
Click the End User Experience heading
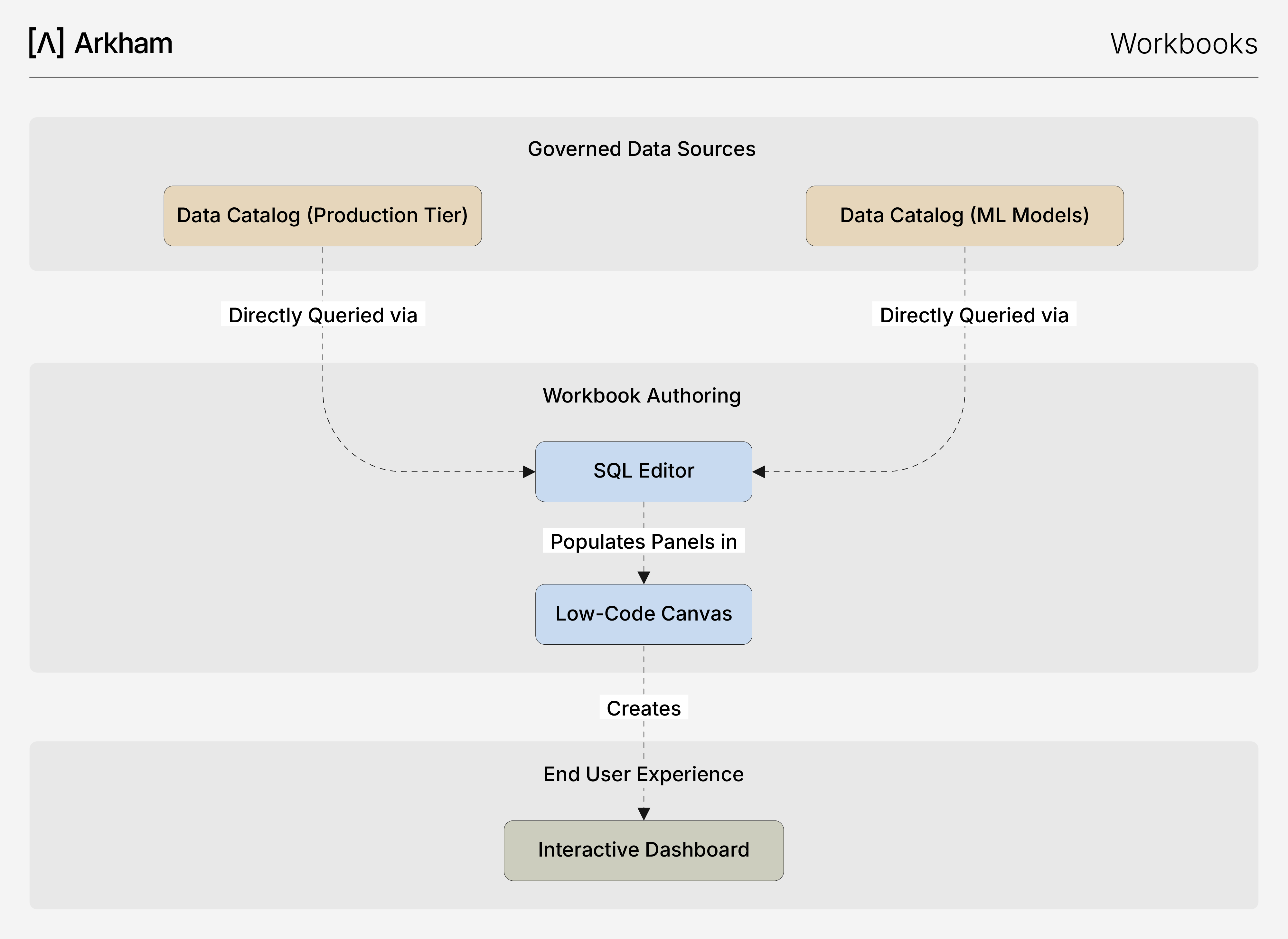click(644, 774)
